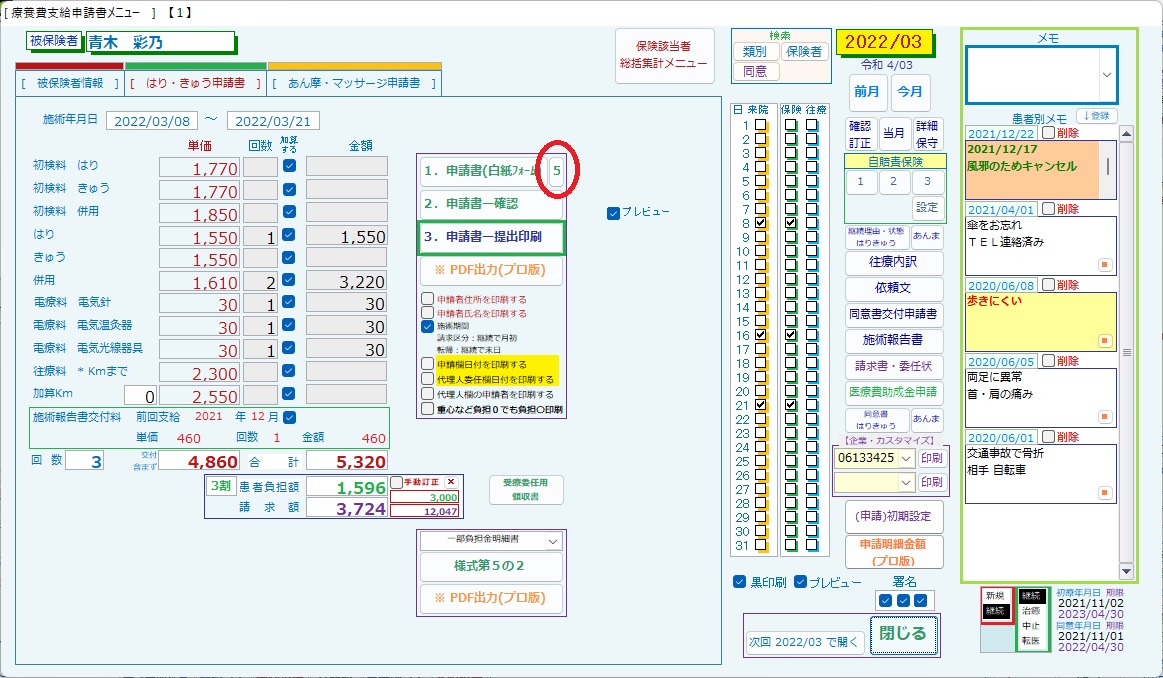Enable 申請欄日付を印刷する checkbox

427,364
